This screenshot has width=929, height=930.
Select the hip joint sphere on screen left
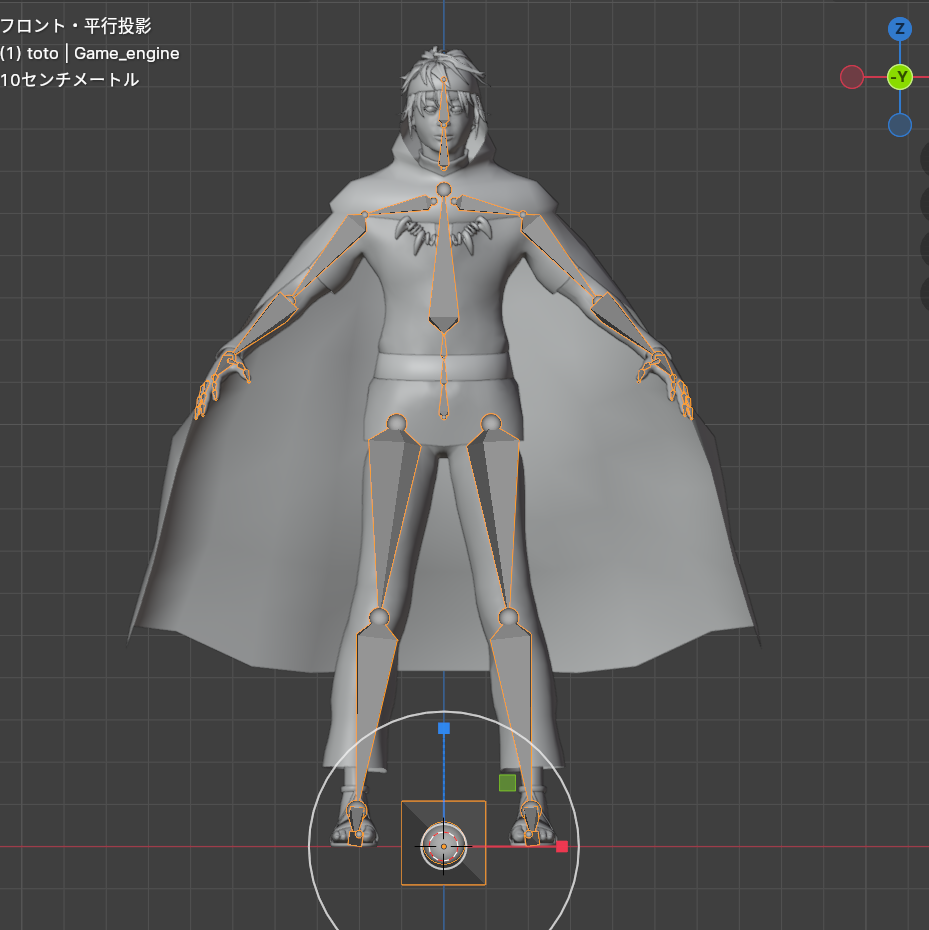pyautogui.click(x=396, y=423)
